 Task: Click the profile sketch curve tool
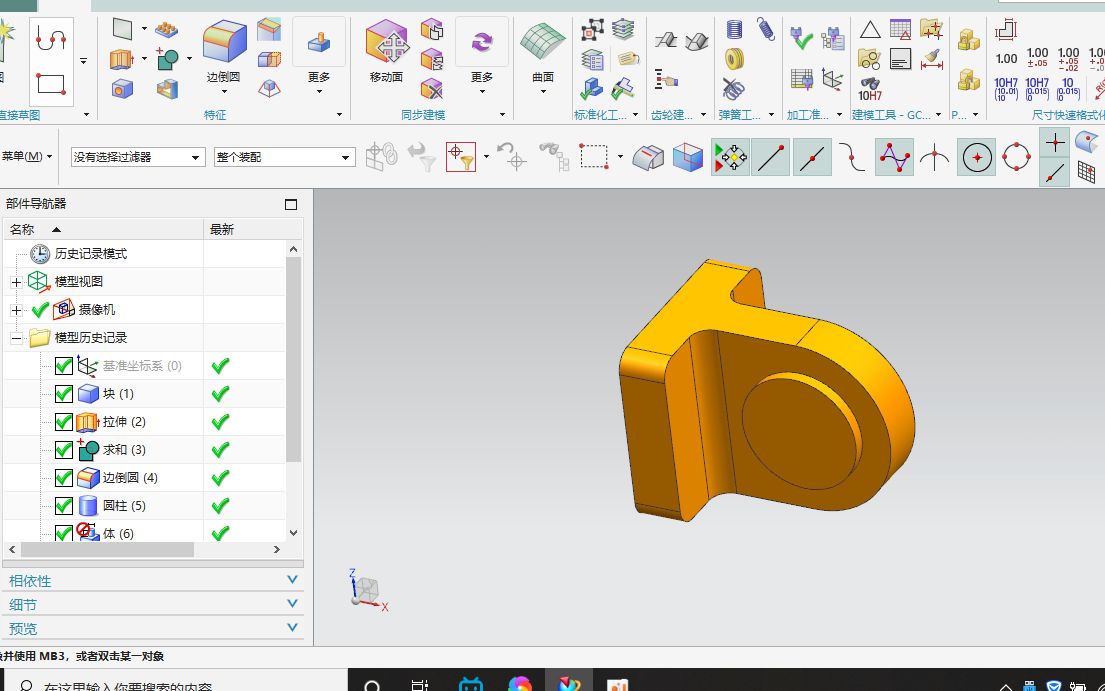click(x=51, y=38)
